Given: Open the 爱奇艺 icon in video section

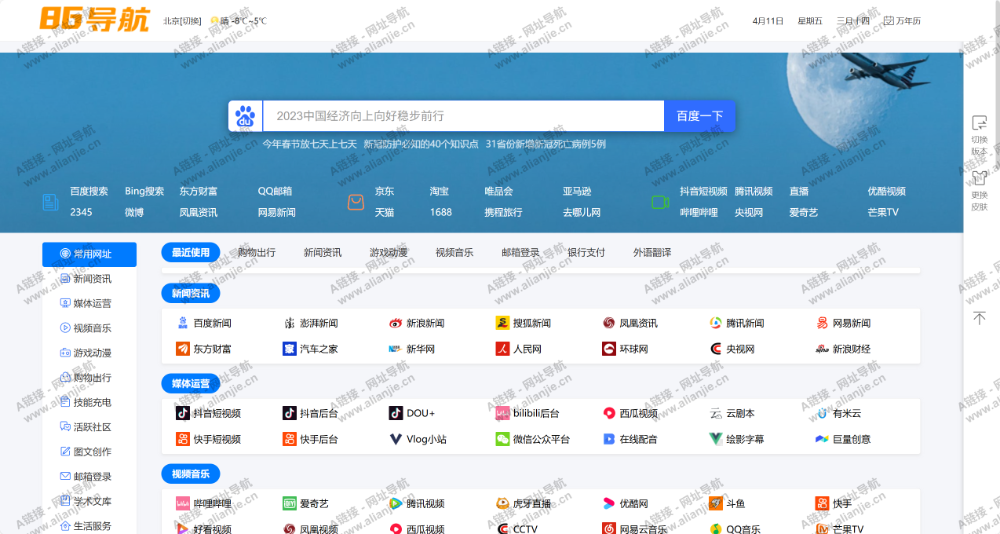Looking at the screenshot, I should point(290,503).
